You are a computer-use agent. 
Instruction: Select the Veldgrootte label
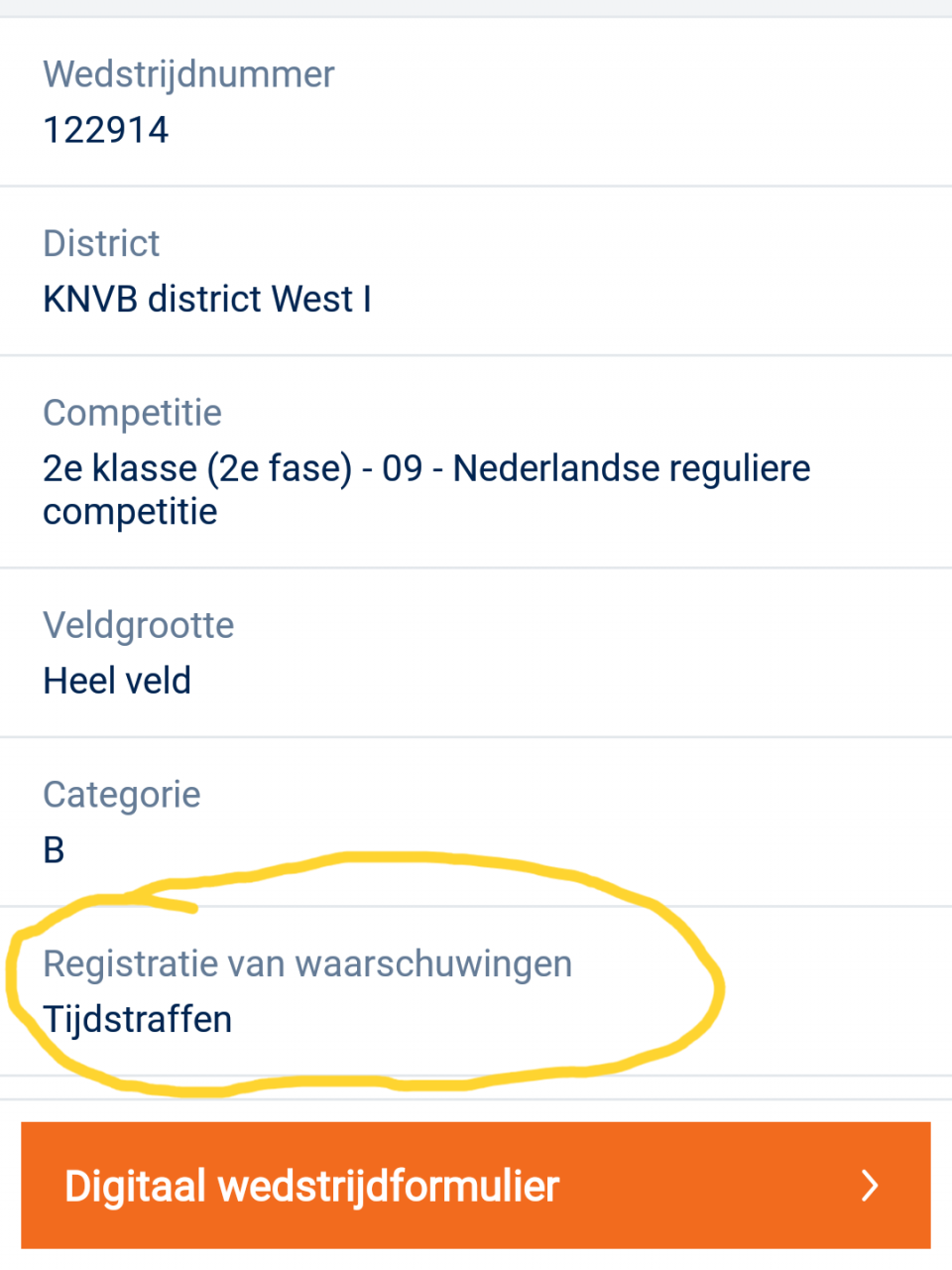coord(139,625)
